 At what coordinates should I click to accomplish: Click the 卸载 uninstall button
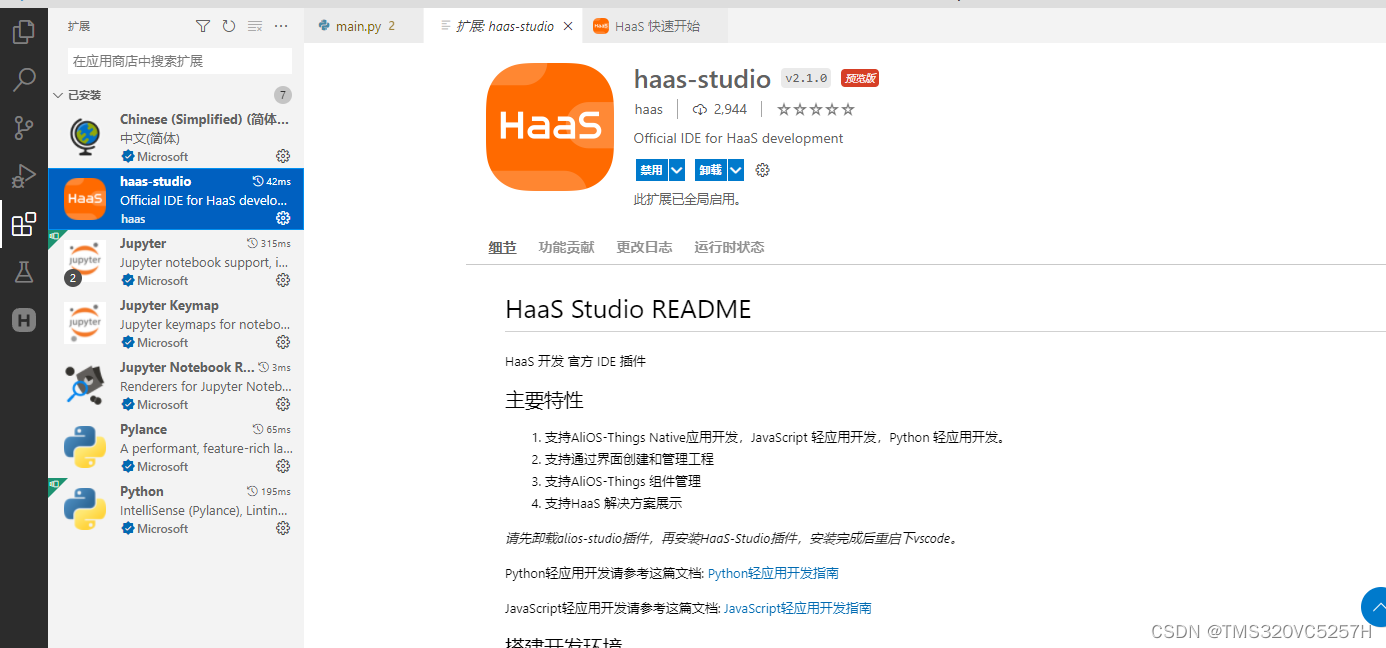click(711, 170)
